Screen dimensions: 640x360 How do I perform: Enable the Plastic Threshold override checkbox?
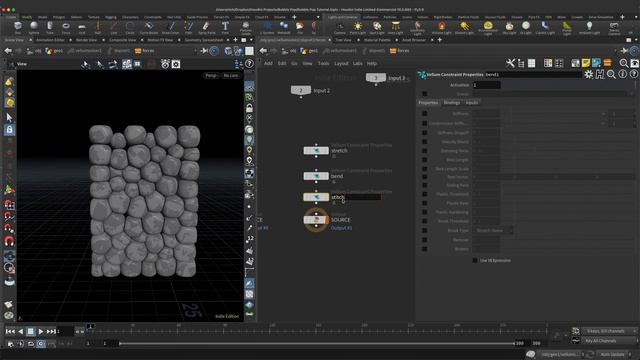pos(424,194)
